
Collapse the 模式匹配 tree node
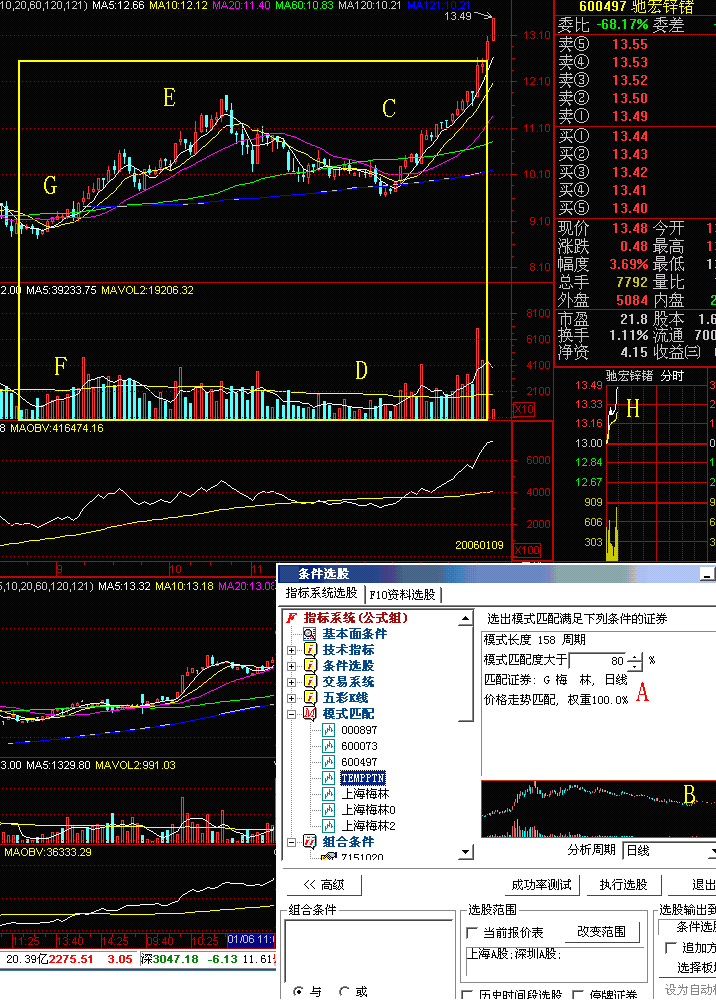tap(292, 714)
